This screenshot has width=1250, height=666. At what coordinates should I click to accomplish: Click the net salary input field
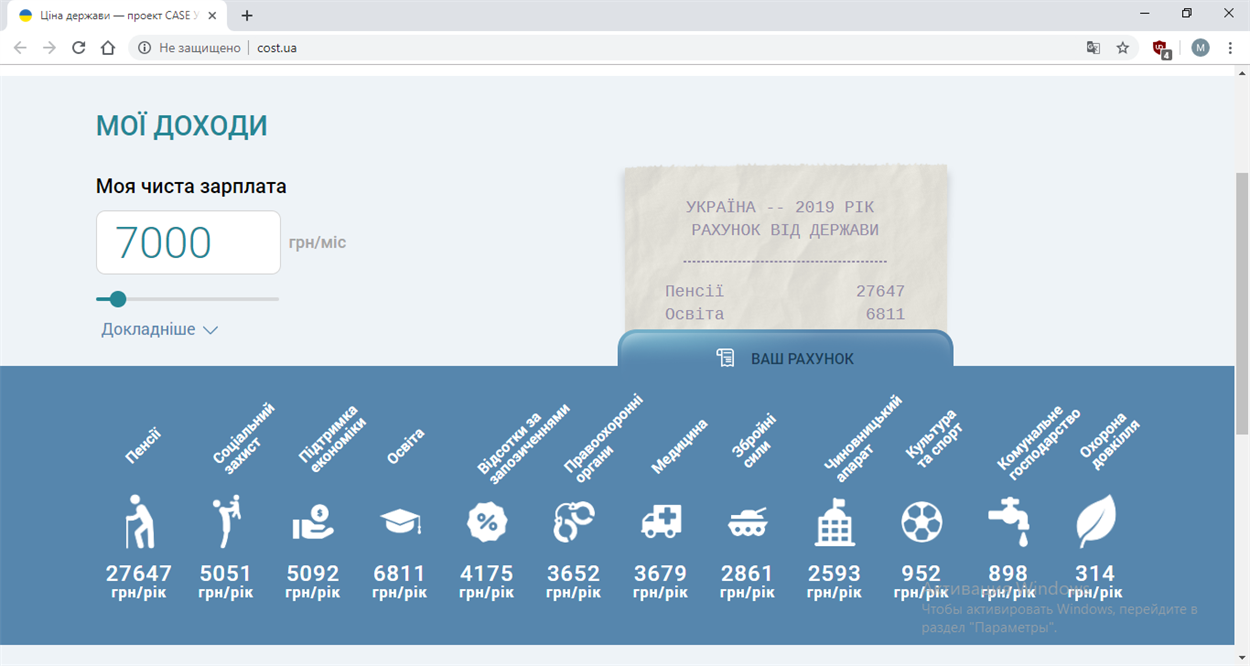tap(188, 243)
